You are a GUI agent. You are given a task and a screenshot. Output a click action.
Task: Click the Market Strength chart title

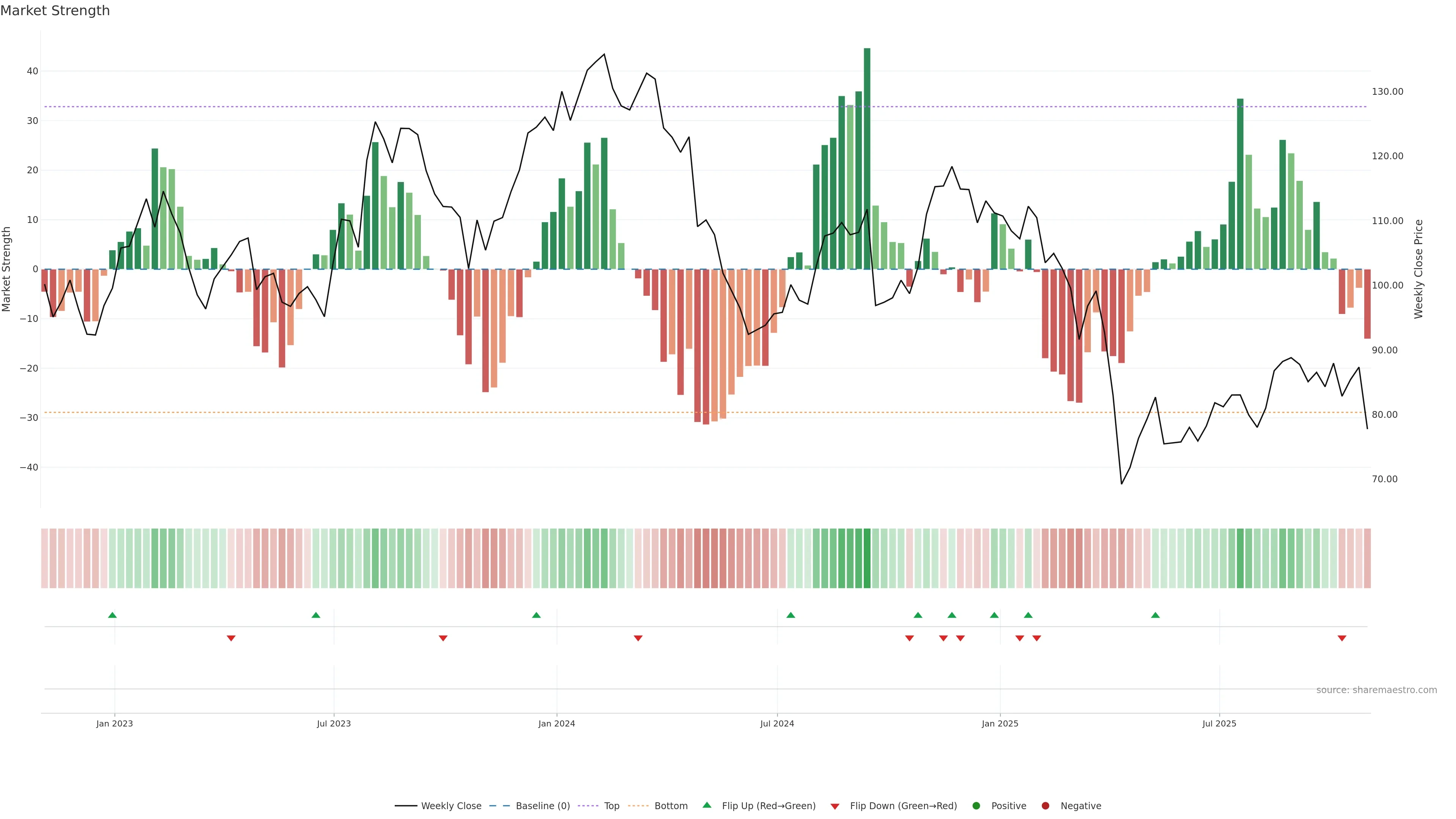tap(55, 10)
